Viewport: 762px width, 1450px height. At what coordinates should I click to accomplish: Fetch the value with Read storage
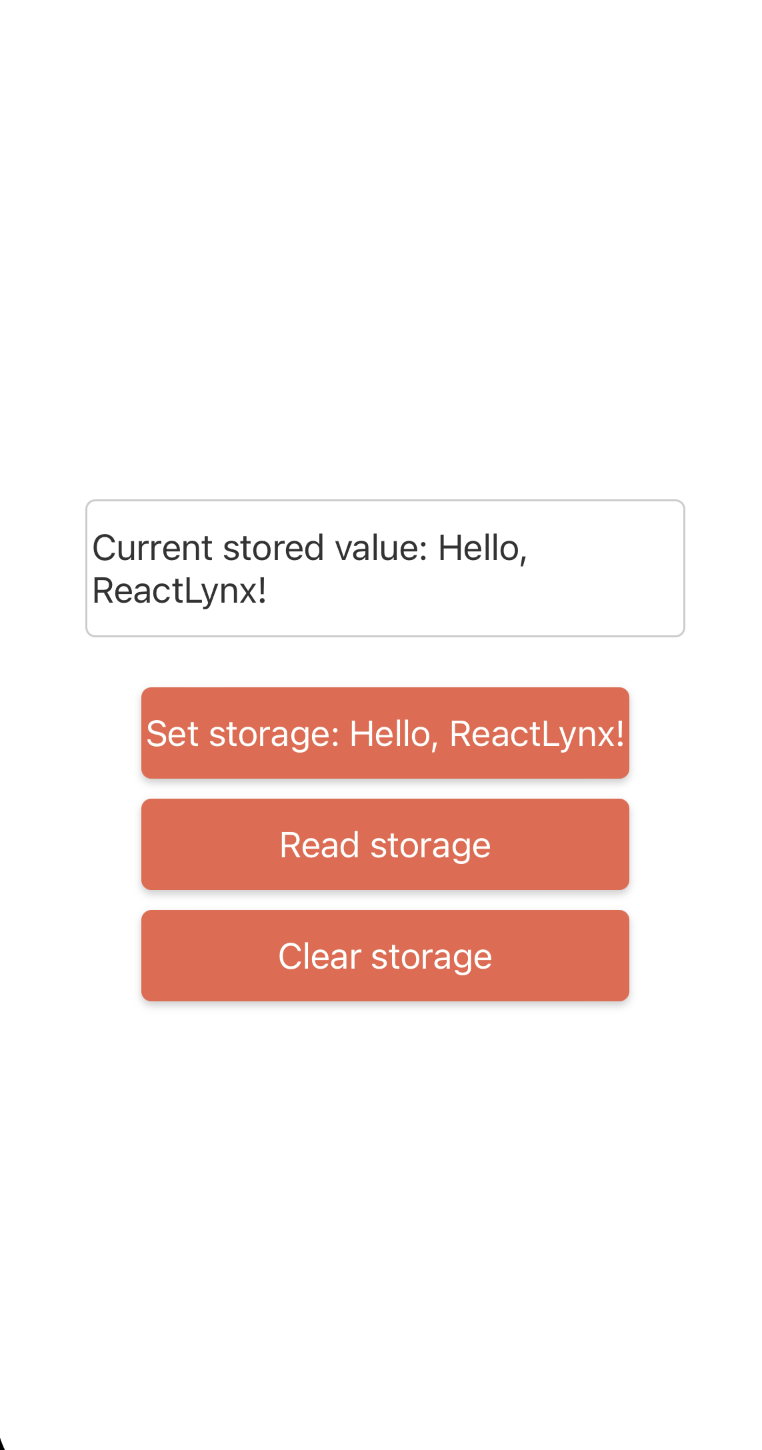(385, 844)
